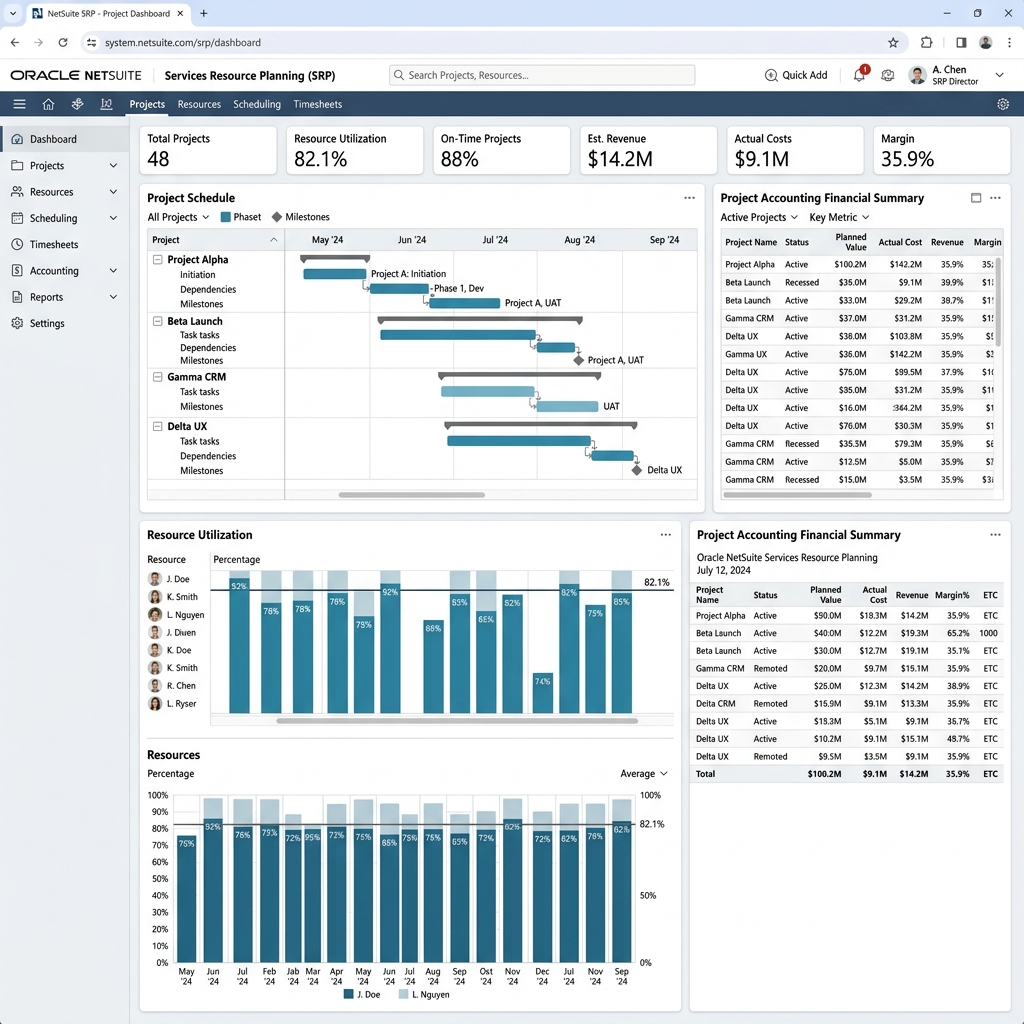1024x1024 pixels.
Task: Switch to the Timesheets top tab
Action: pyautogui.click(x=317, y=104)
